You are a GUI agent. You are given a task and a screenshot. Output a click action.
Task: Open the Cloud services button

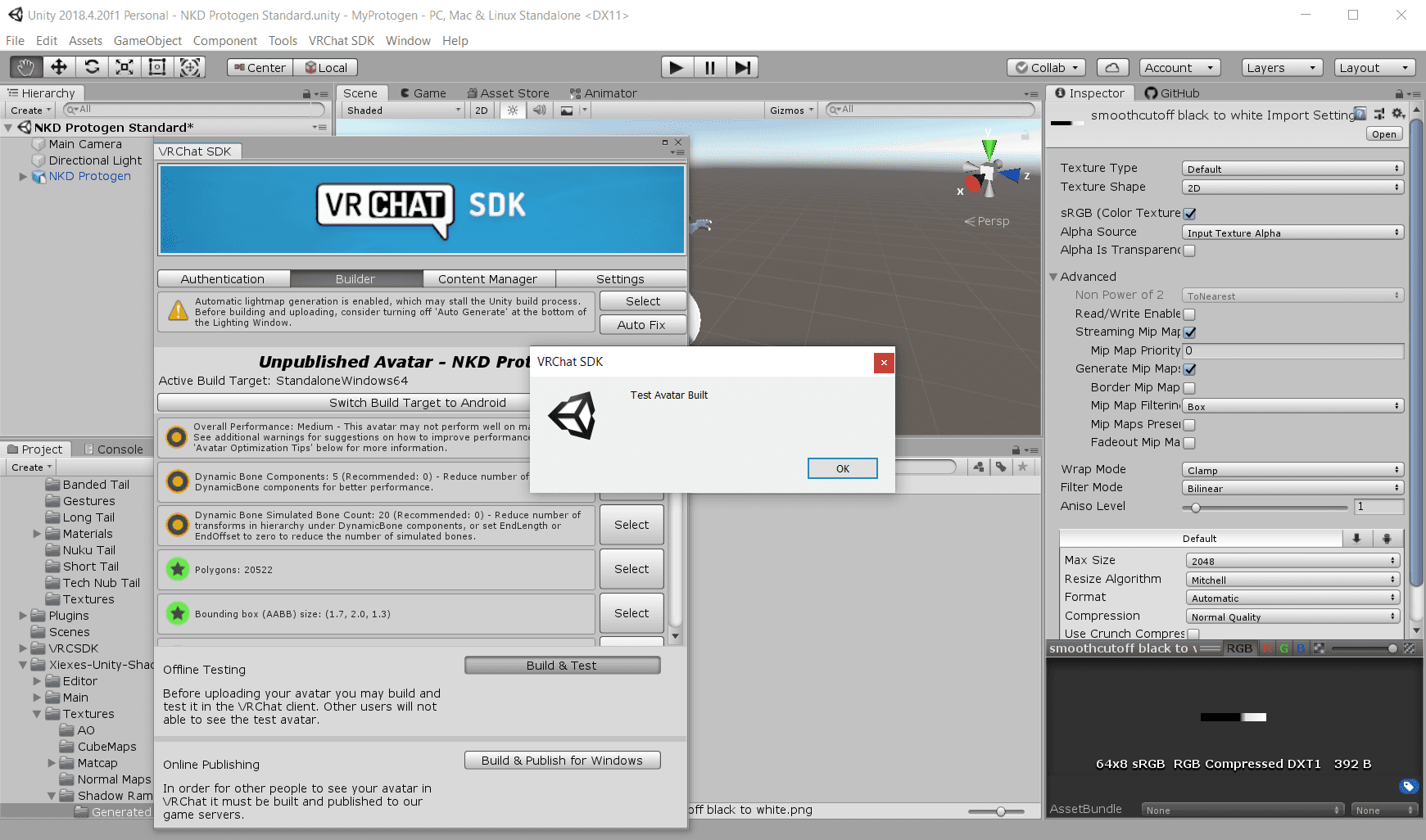[x=1112, y=68]
